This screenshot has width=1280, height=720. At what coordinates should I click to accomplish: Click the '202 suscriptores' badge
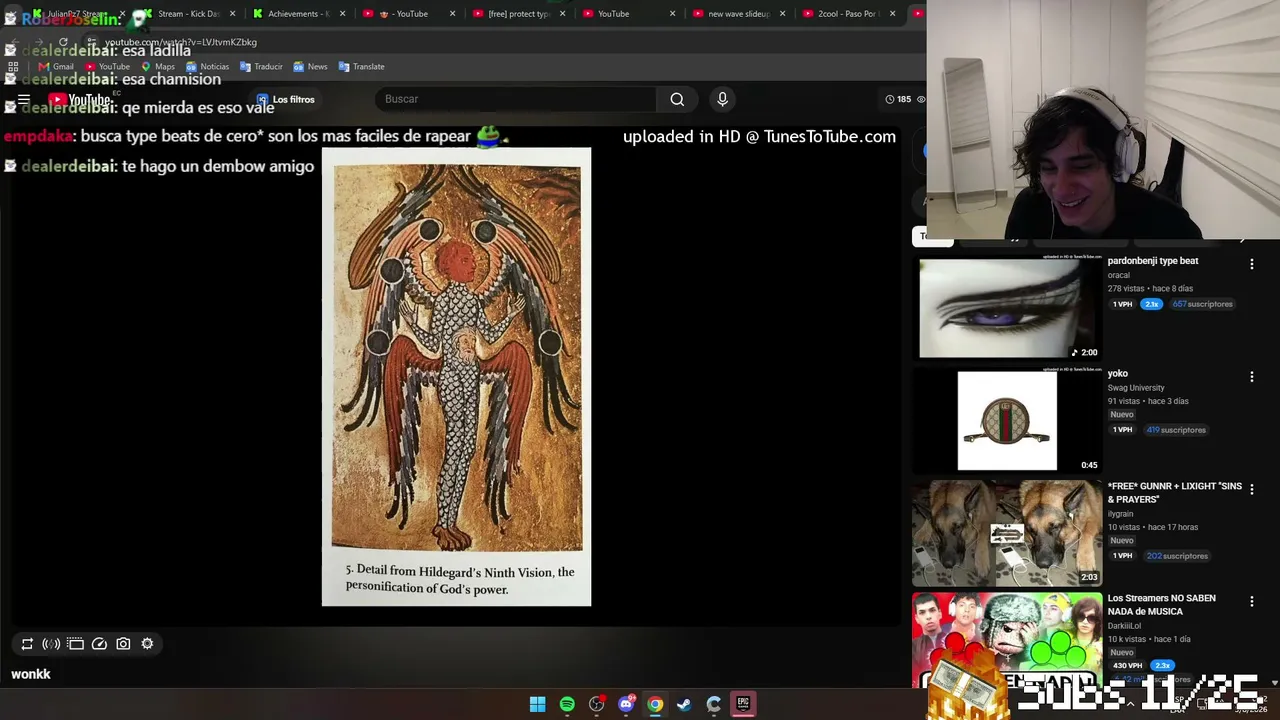(x=1178, y=556)
